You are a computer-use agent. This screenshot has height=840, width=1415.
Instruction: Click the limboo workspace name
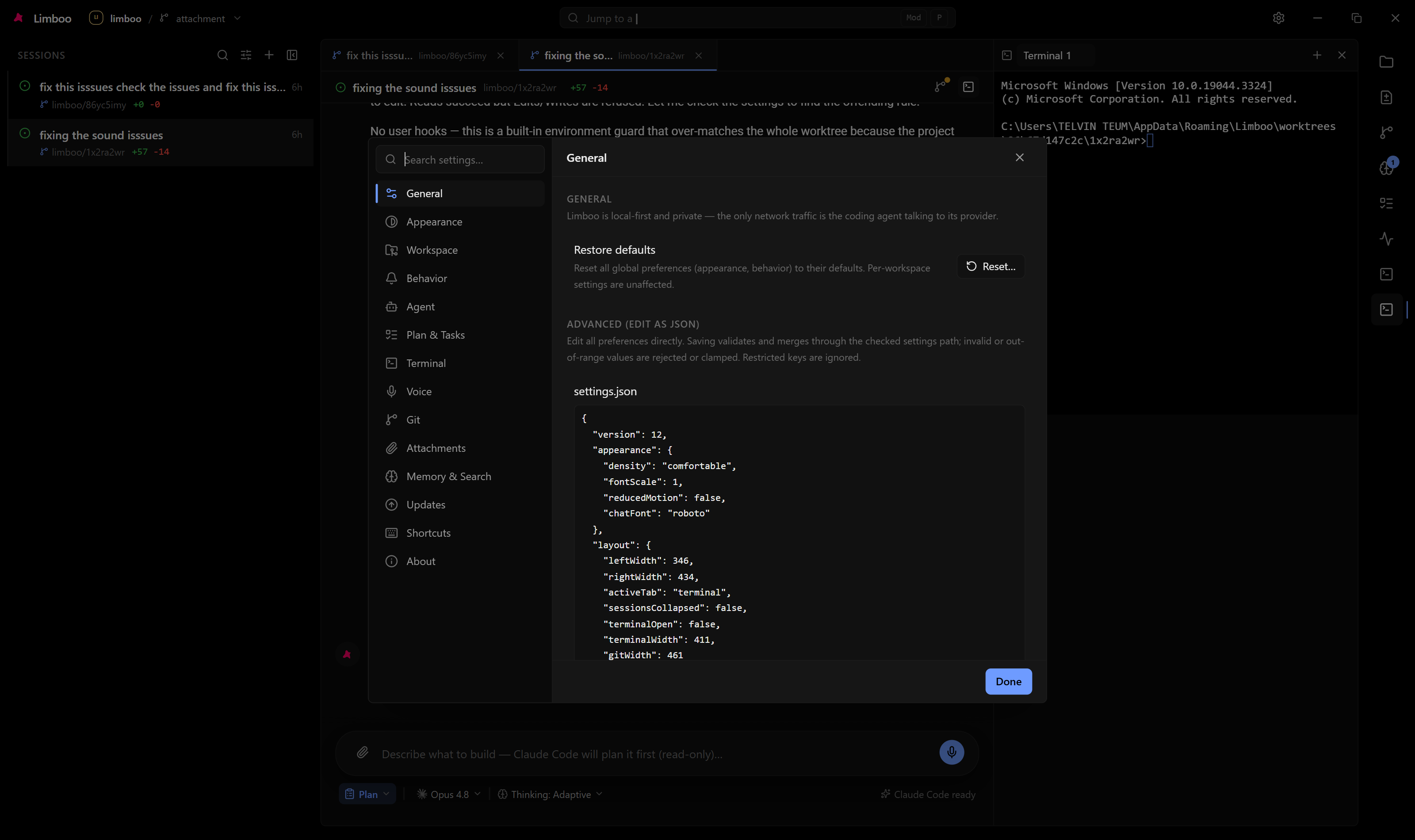pyautogui.click(x=126, y=18)
